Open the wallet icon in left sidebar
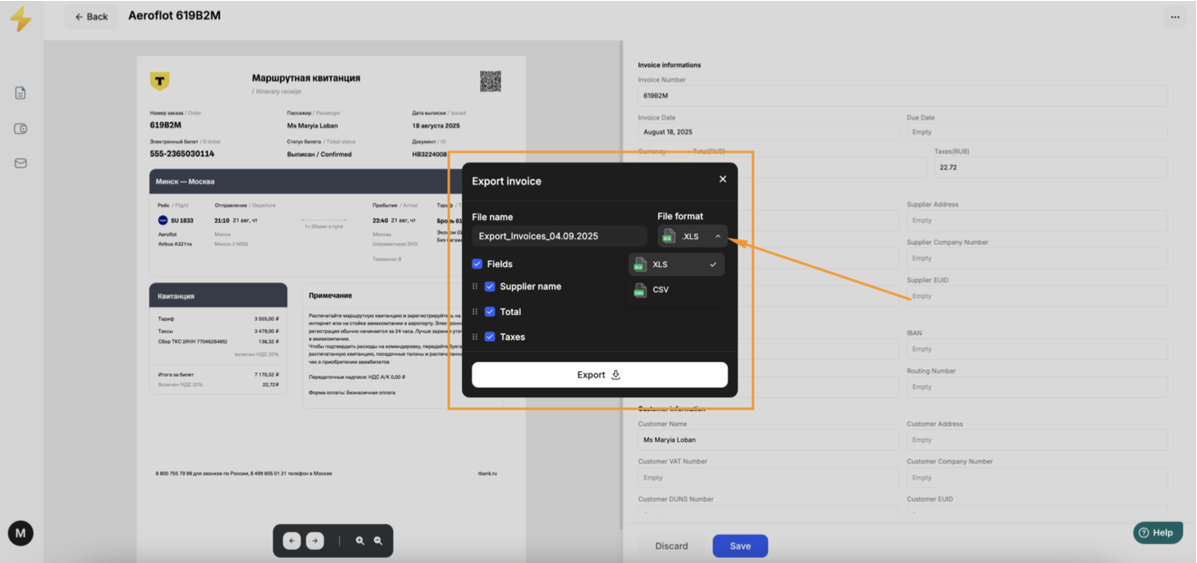Viewport: 1197px width, 563px height. tap(21, 128)
